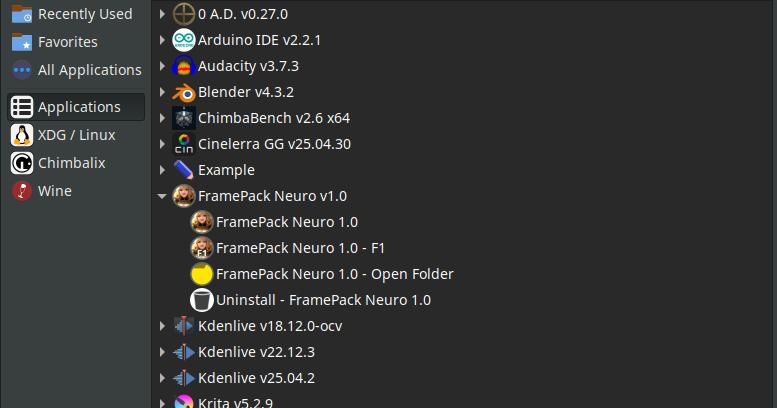Viewport: 777px width, 408px height.
Task: Click the Kdenlive v22.12.3 icon
Action: (x=184, y=352)
